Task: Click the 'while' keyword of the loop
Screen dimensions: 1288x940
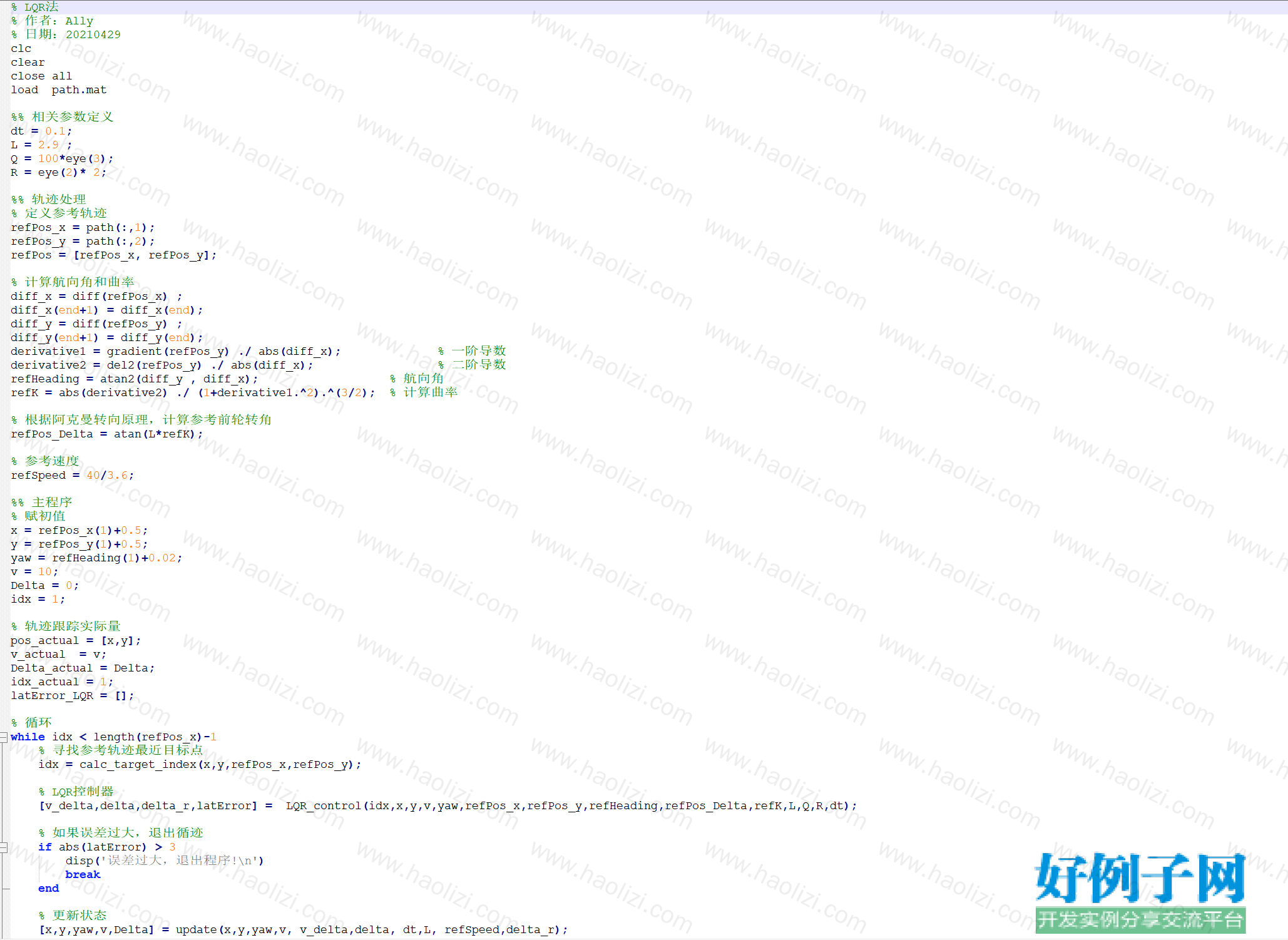Action: pos(28,737)
